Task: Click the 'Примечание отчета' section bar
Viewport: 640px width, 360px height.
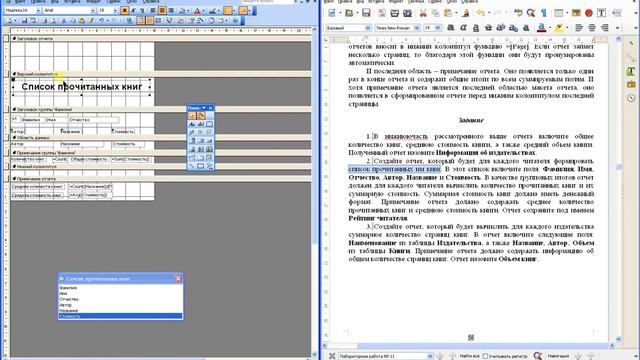Action: tap(161, 179)
